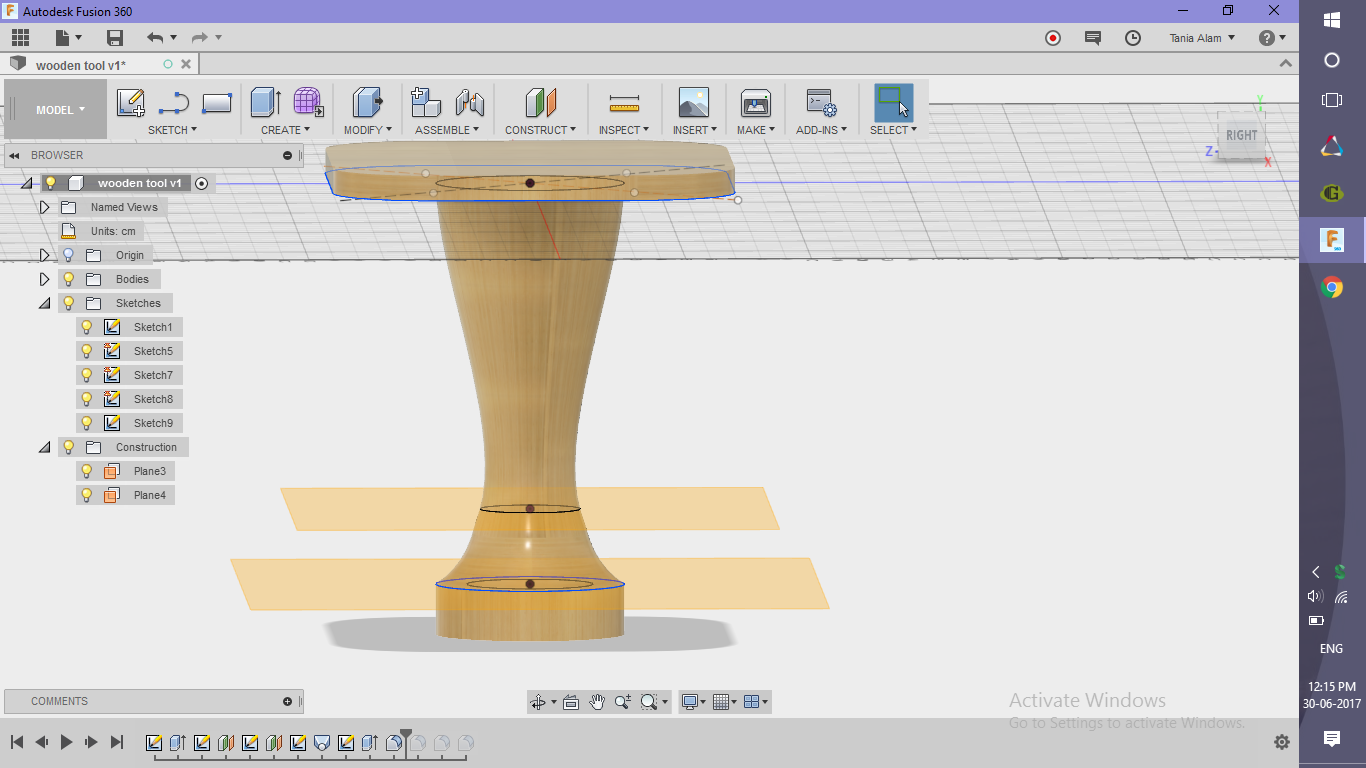Select the Press Pull modify tool

[367, 103]
